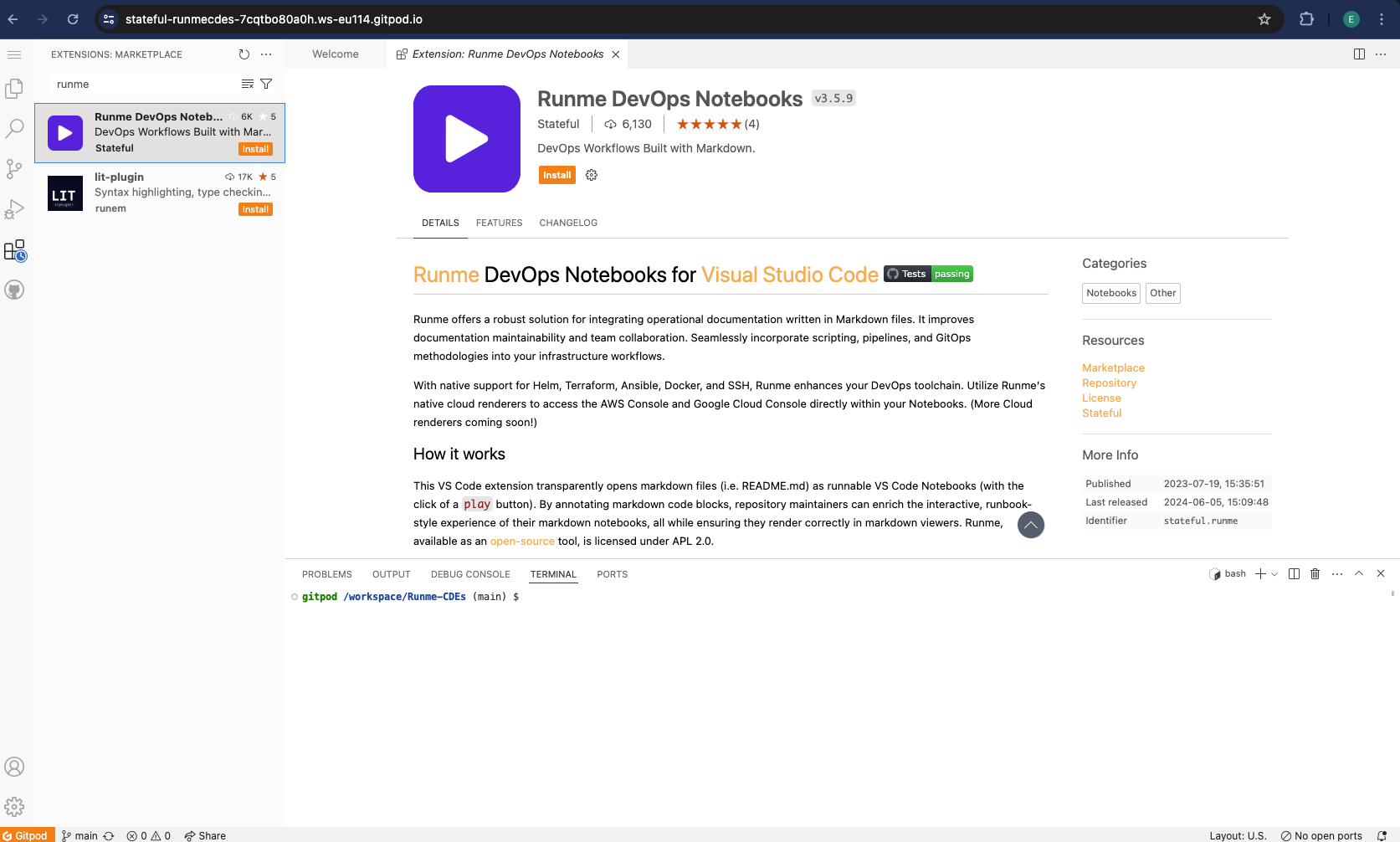Open the Search view icon
This screenshot has height=842, width=1400.
pyautogui.click(x=14, y=129)
